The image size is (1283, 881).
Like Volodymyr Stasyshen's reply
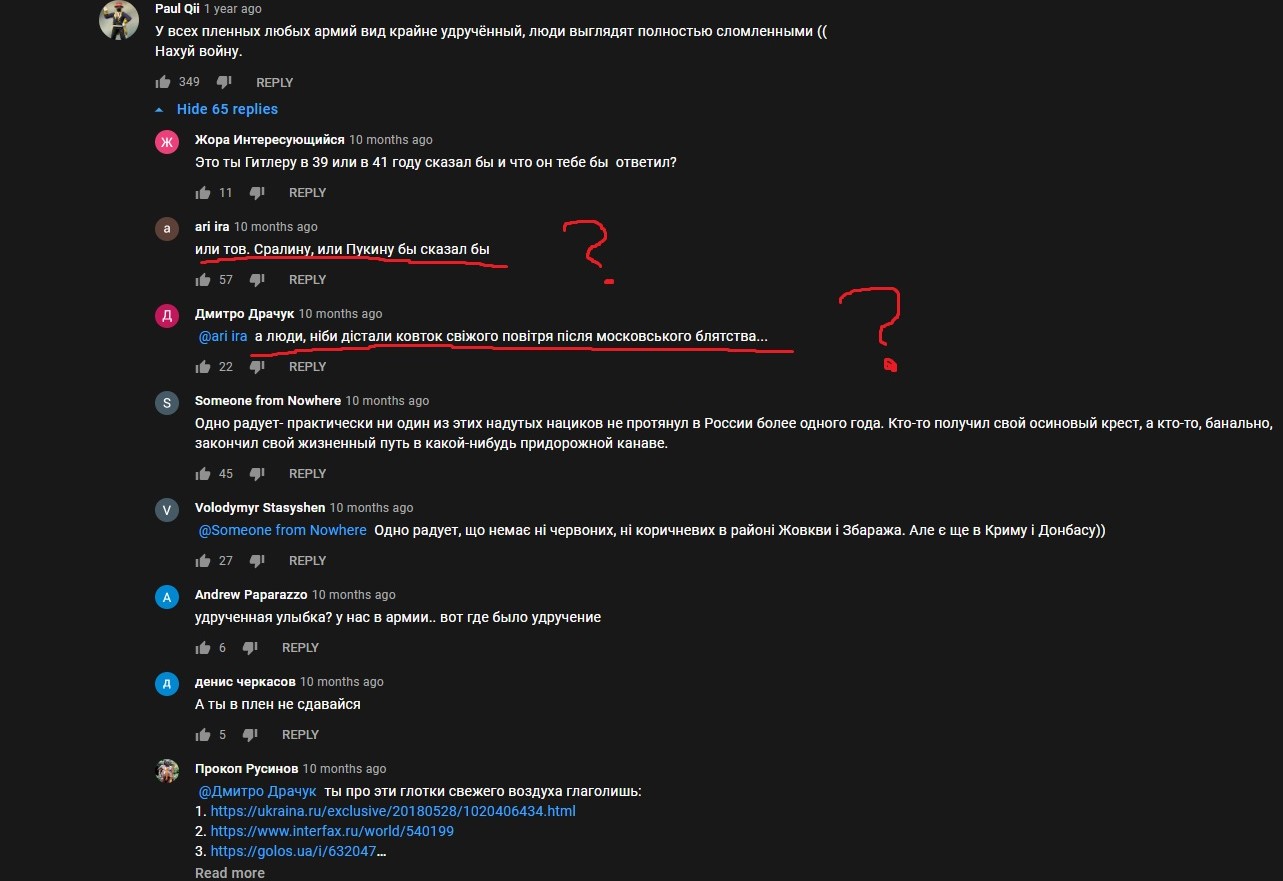[x=203, y=560]
